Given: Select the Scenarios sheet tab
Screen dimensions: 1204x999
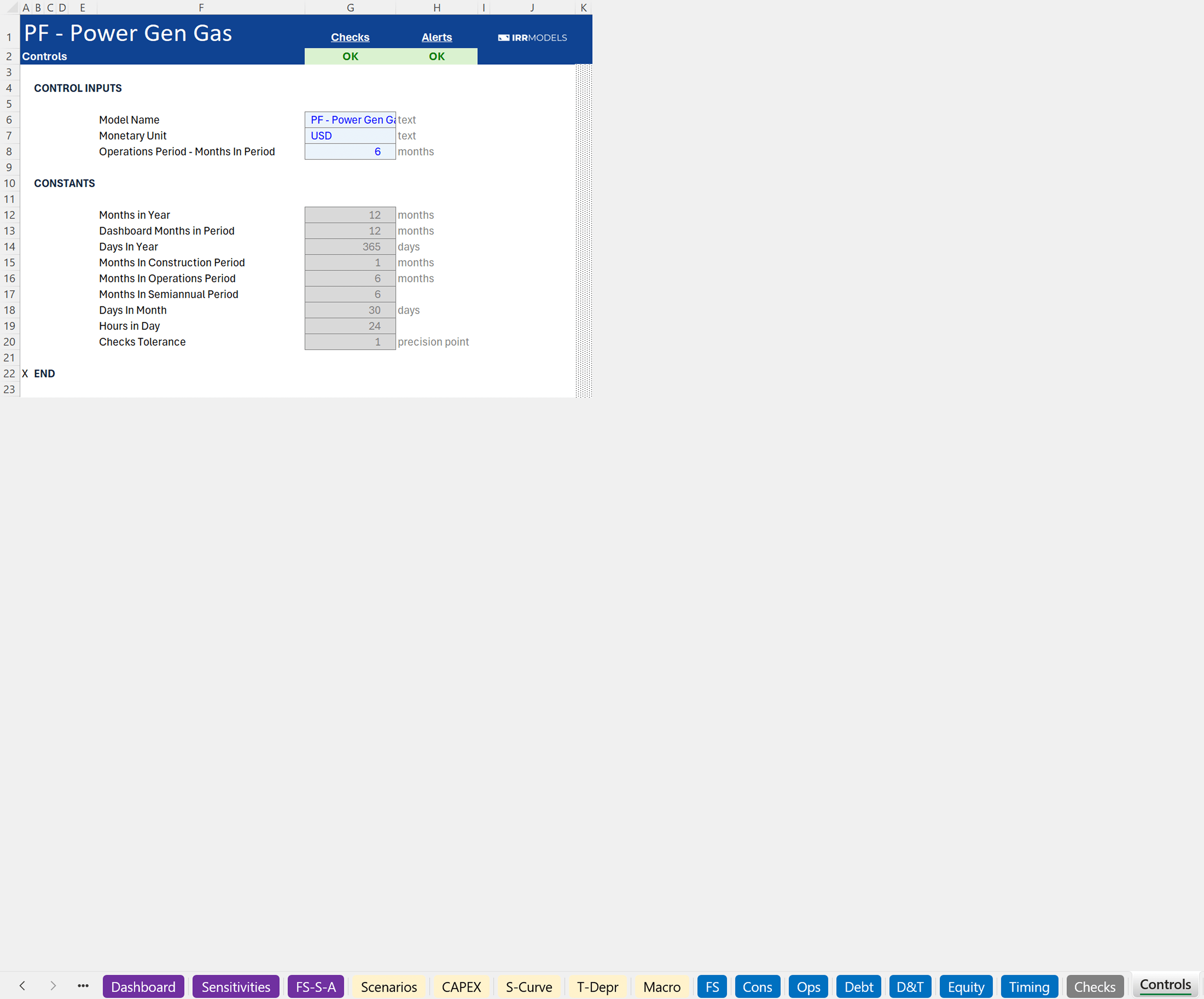Looking at the screenshot, I should point(389,986).
